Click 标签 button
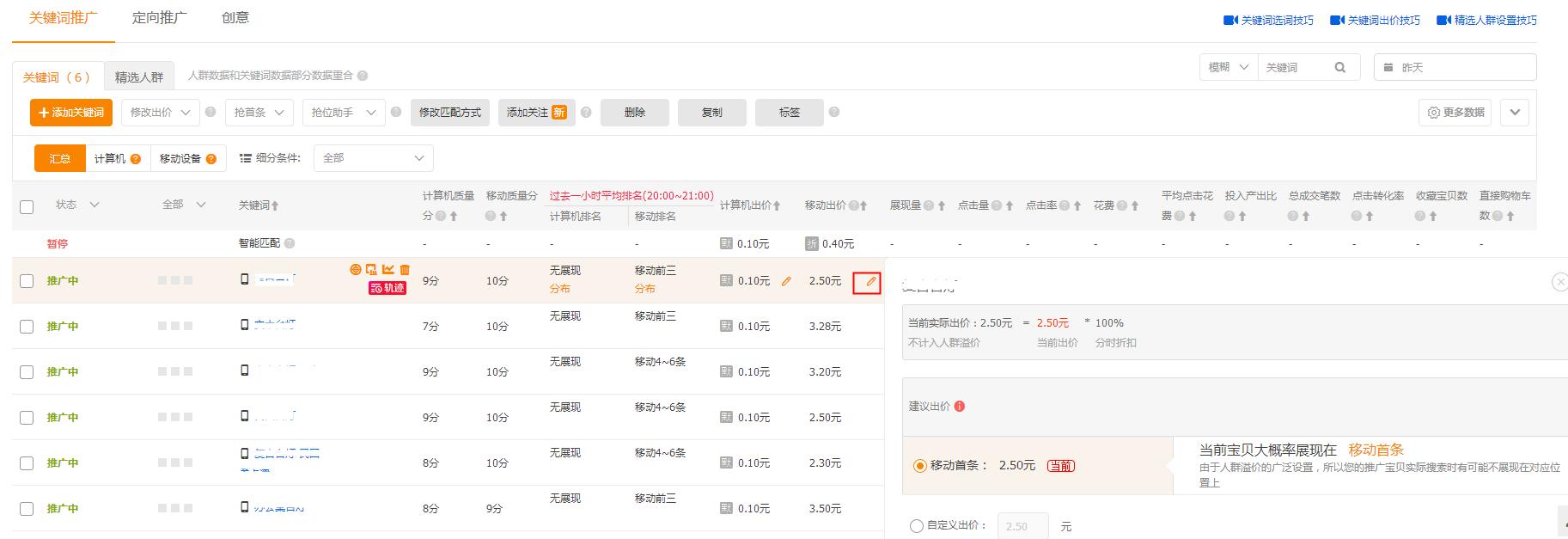The height and width of the screenshot is (539, 1568). pos(790,113)
